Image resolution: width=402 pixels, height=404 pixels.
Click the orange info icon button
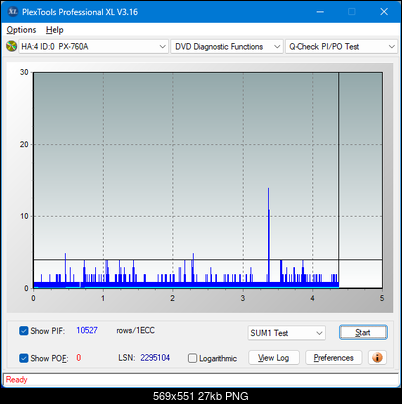click(x=377, y=358)
